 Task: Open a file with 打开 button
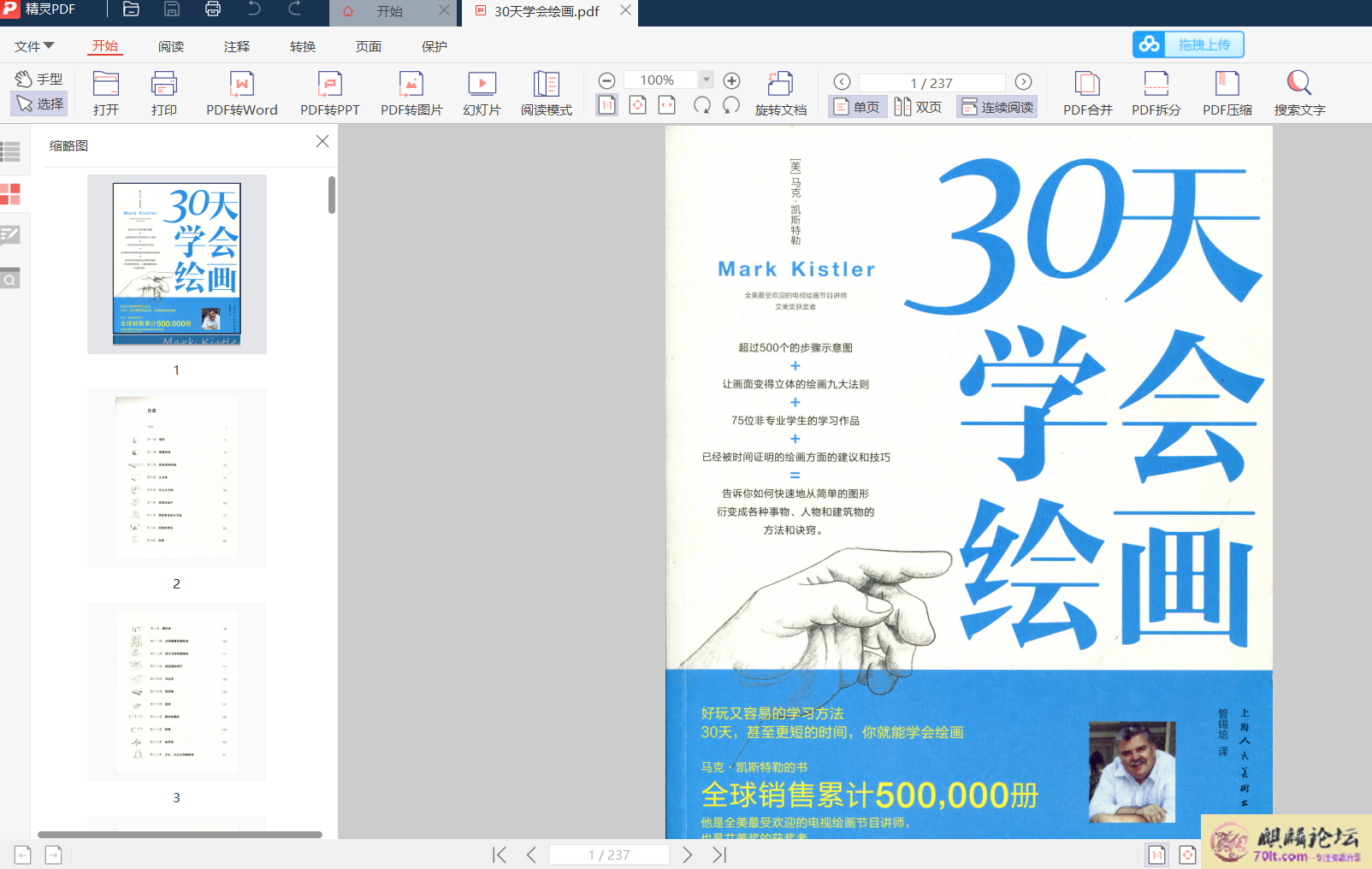[106, 93]
